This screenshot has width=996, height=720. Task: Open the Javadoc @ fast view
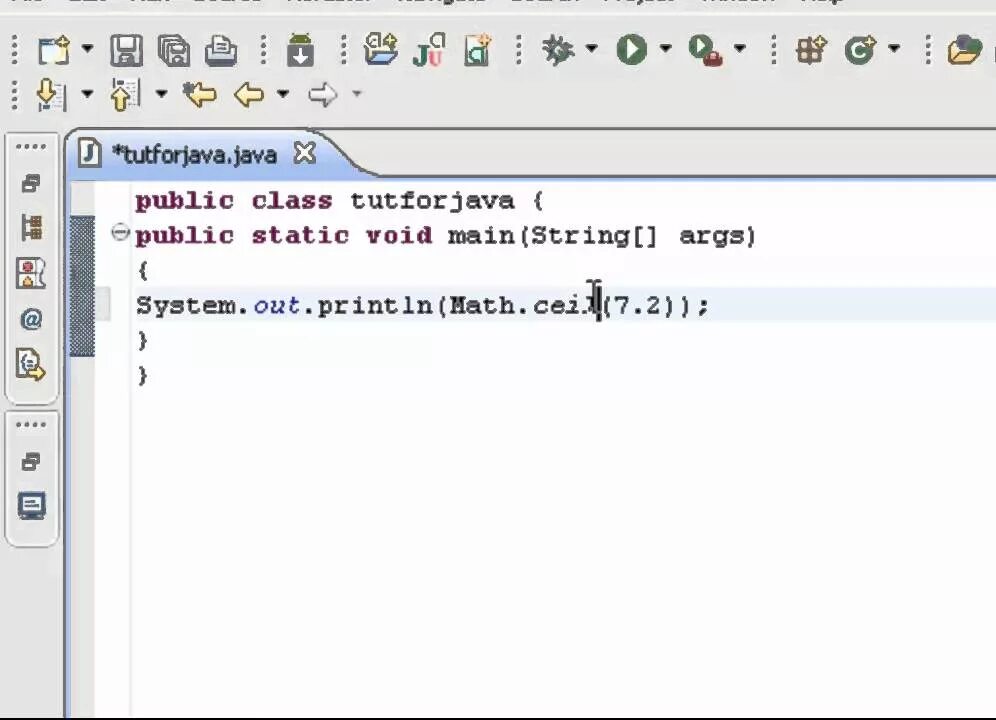31,318
